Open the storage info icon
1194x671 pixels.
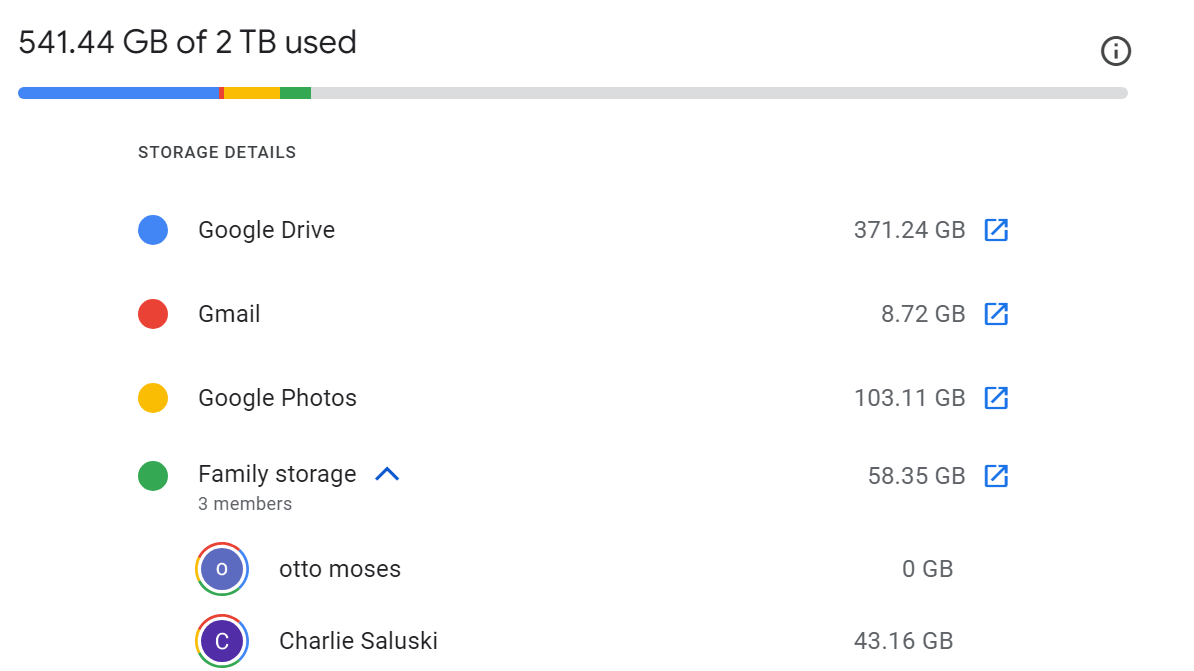coord(1116,51)
